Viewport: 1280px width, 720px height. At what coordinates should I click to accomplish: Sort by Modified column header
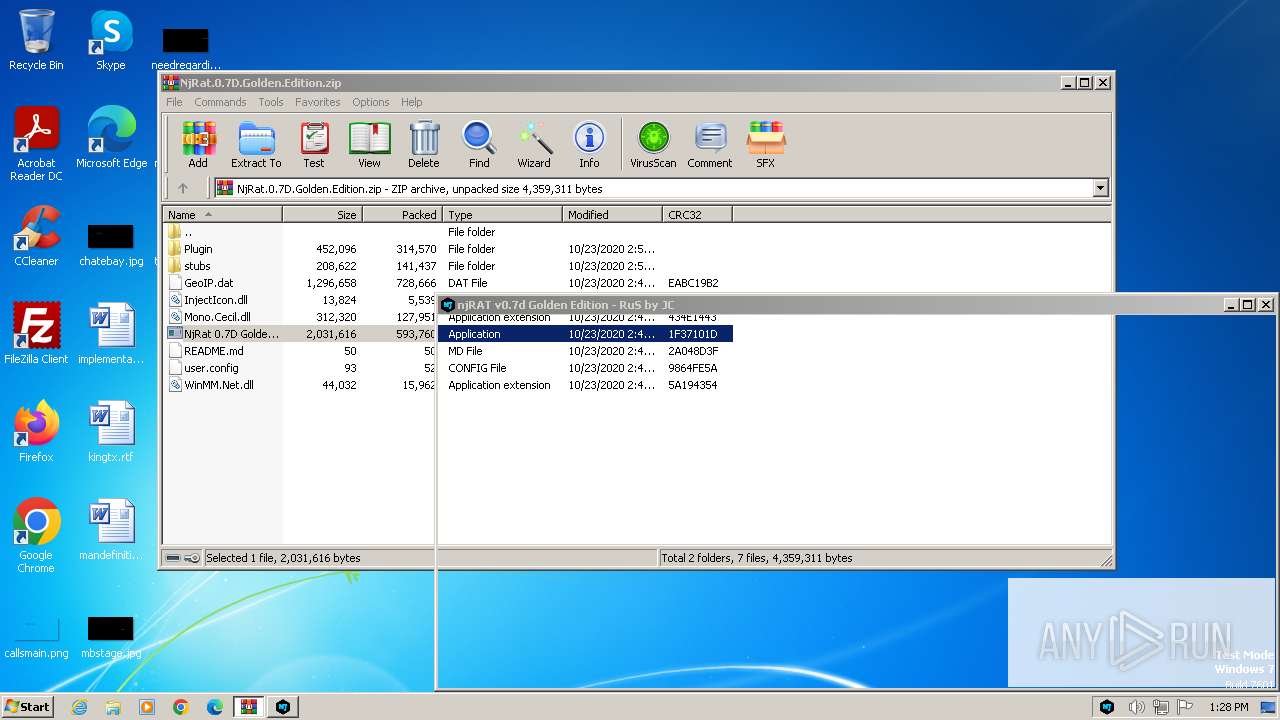[612, 215]
